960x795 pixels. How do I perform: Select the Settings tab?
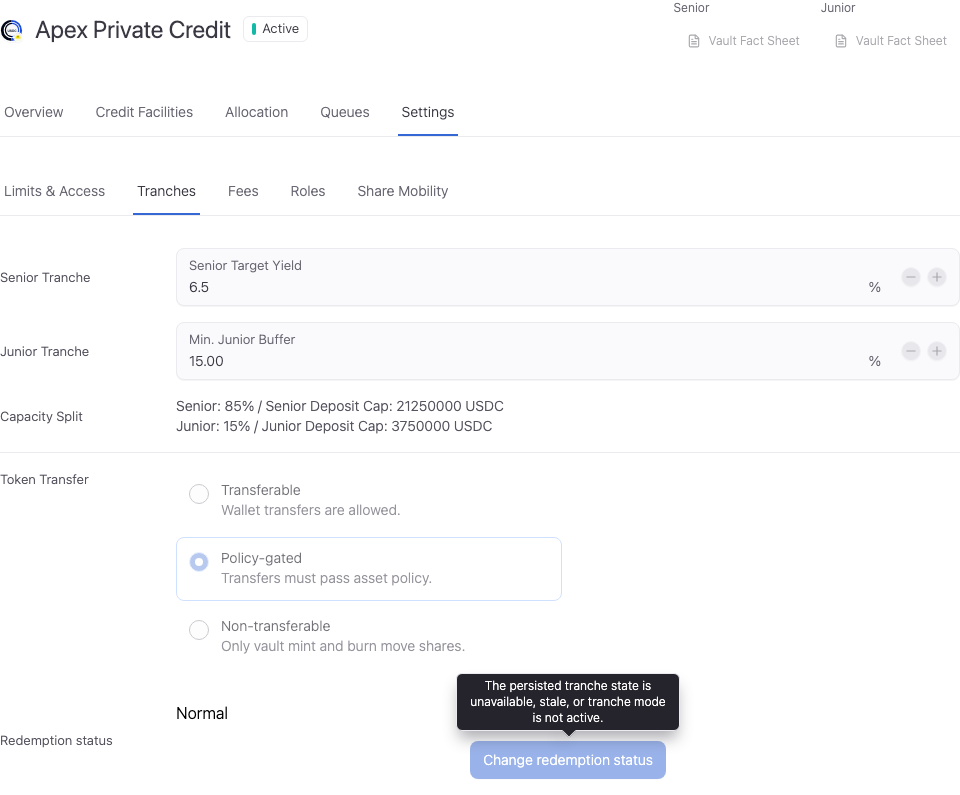428,112
